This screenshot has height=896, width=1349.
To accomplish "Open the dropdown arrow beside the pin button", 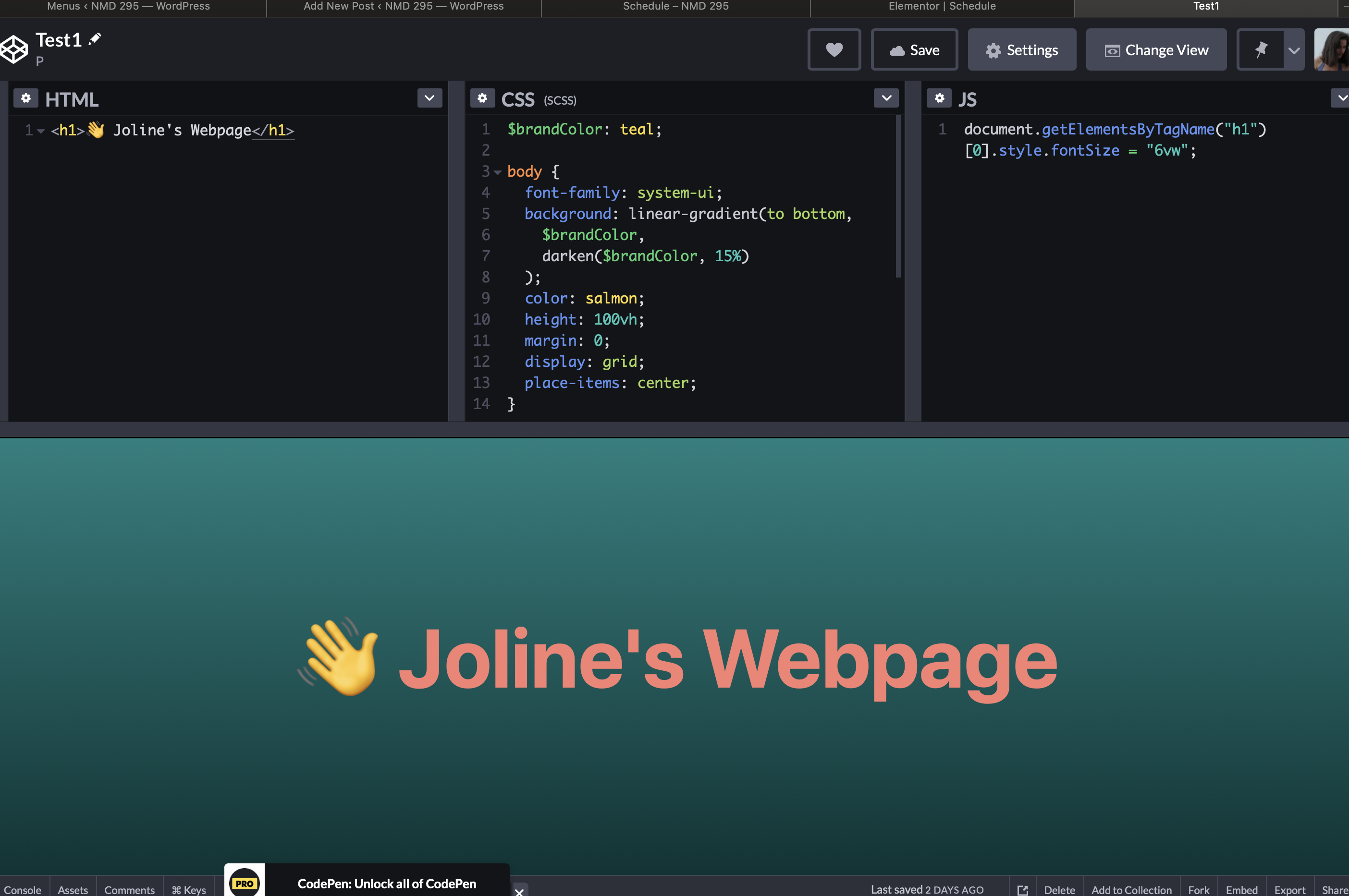I will [x=1294, y=50].
